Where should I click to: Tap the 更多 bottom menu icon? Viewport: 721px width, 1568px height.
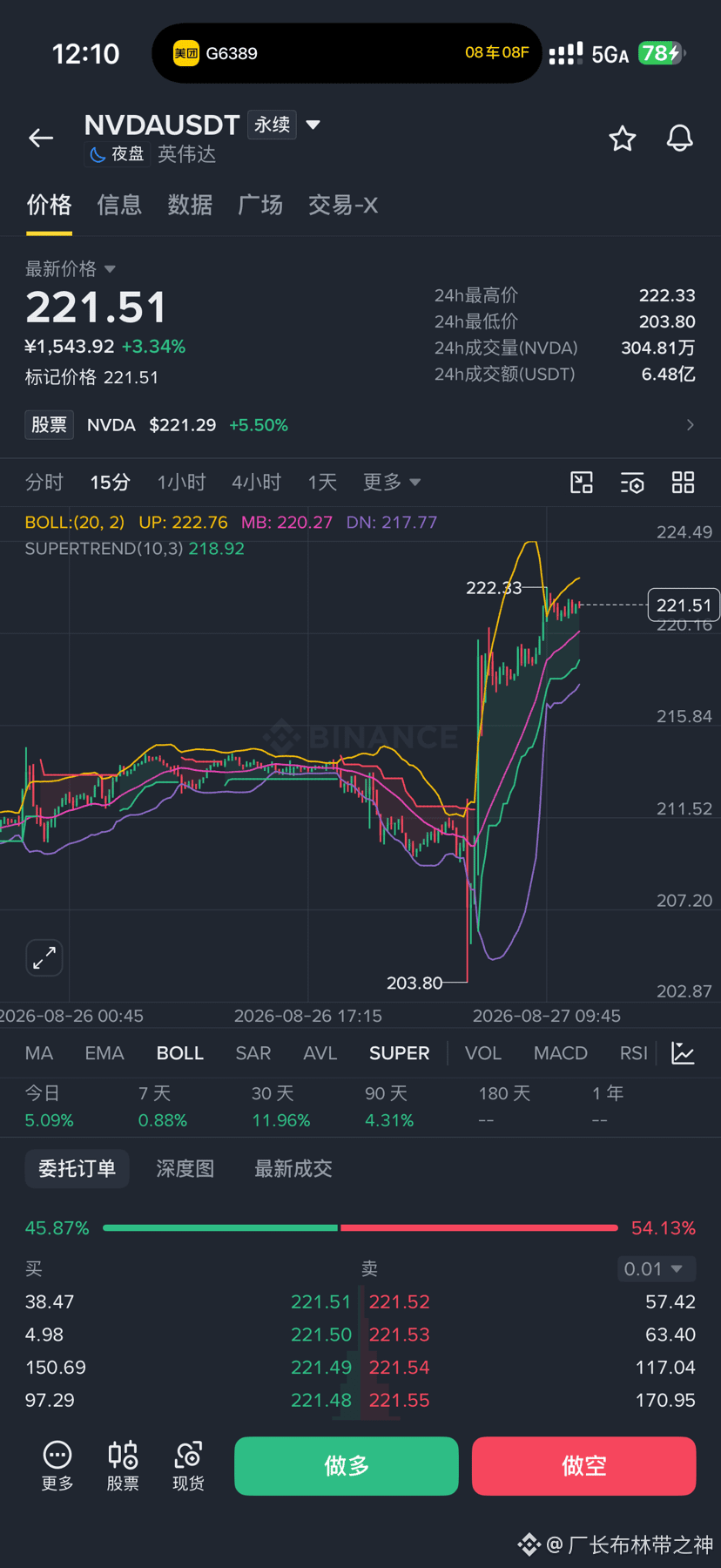[57, 1465]
